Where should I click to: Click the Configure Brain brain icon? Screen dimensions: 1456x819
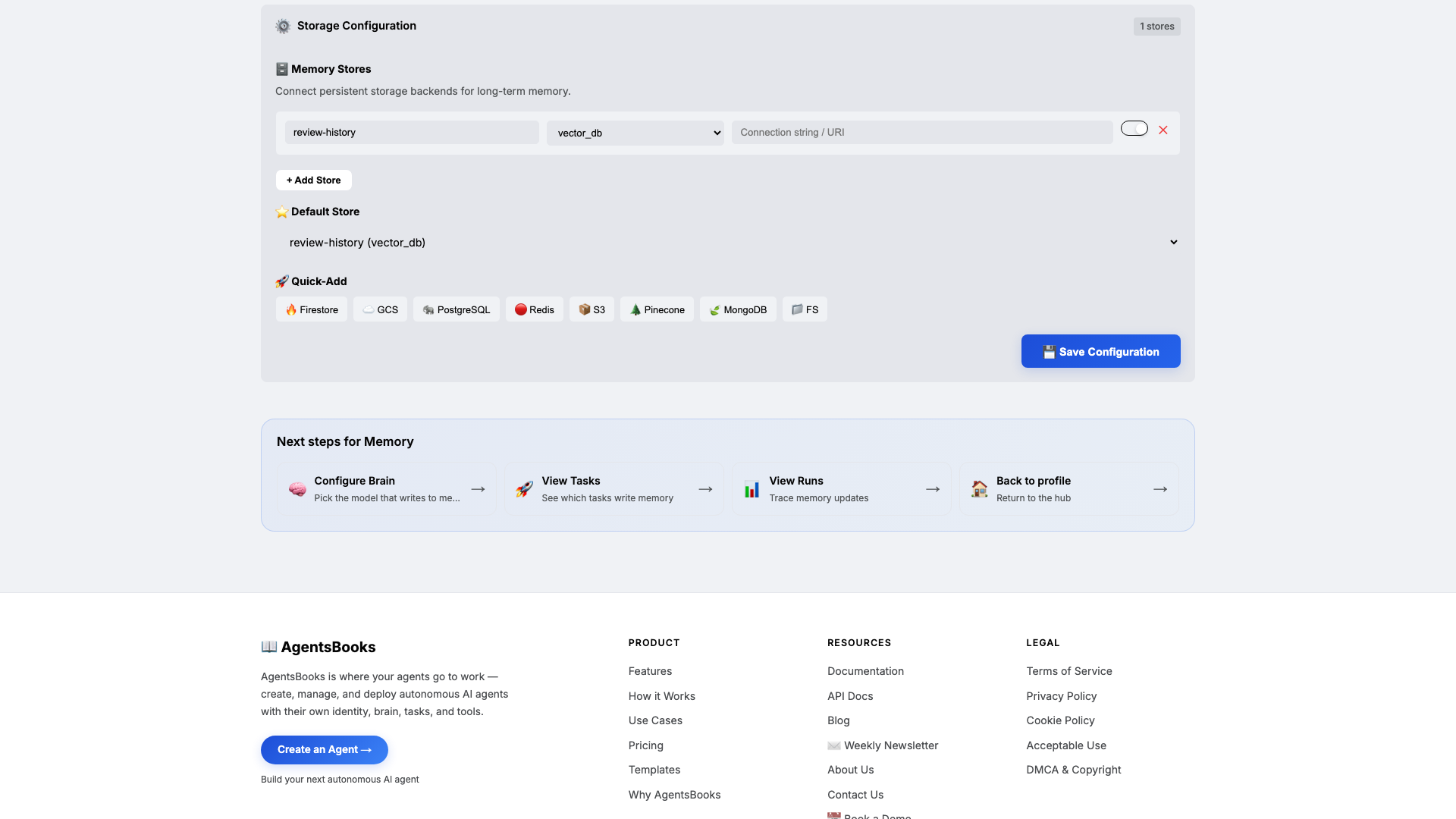[297, 489]
